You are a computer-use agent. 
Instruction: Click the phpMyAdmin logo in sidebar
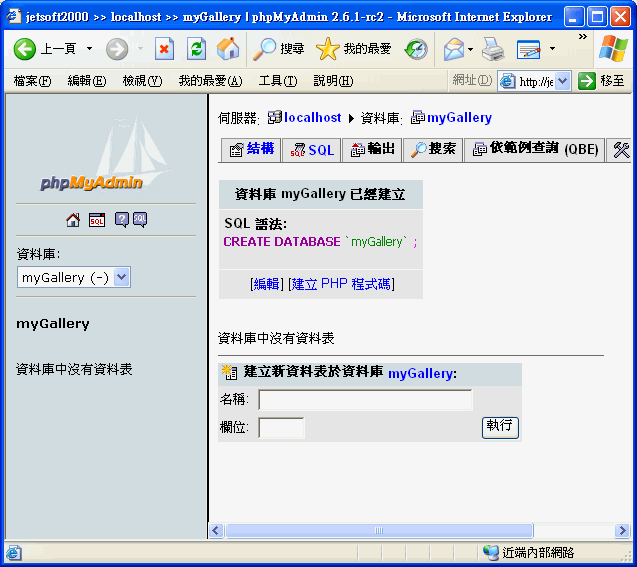(x=106, y=154)
